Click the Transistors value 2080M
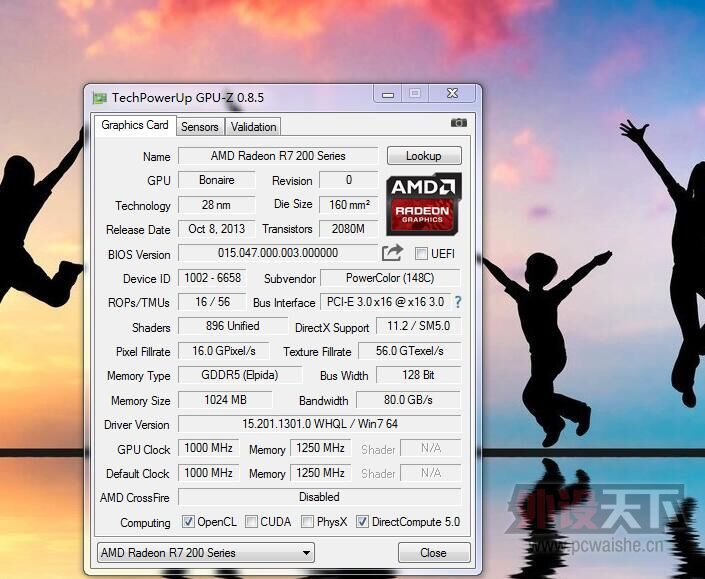Image resolution: width=705 pixels, height=579 pixels. [x=349, y=229]
